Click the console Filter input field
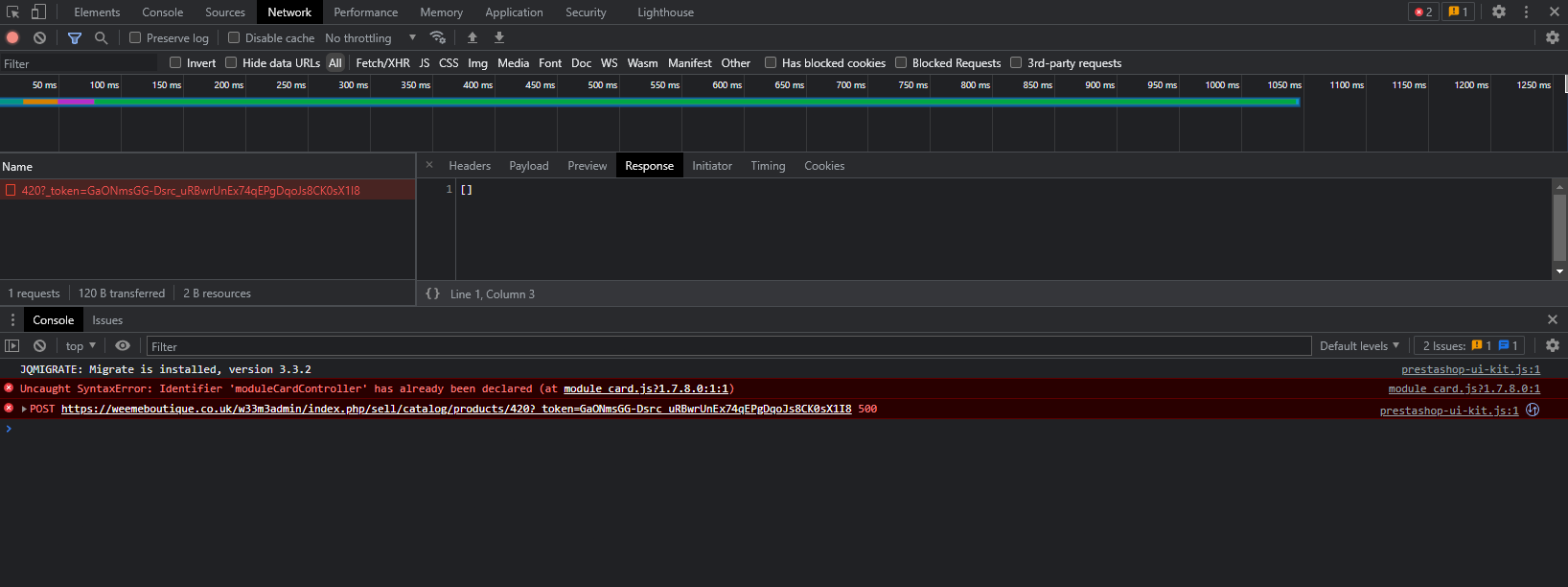This screenshot has height=587, width=1568. pyautogui.click(x=728, y=346)
